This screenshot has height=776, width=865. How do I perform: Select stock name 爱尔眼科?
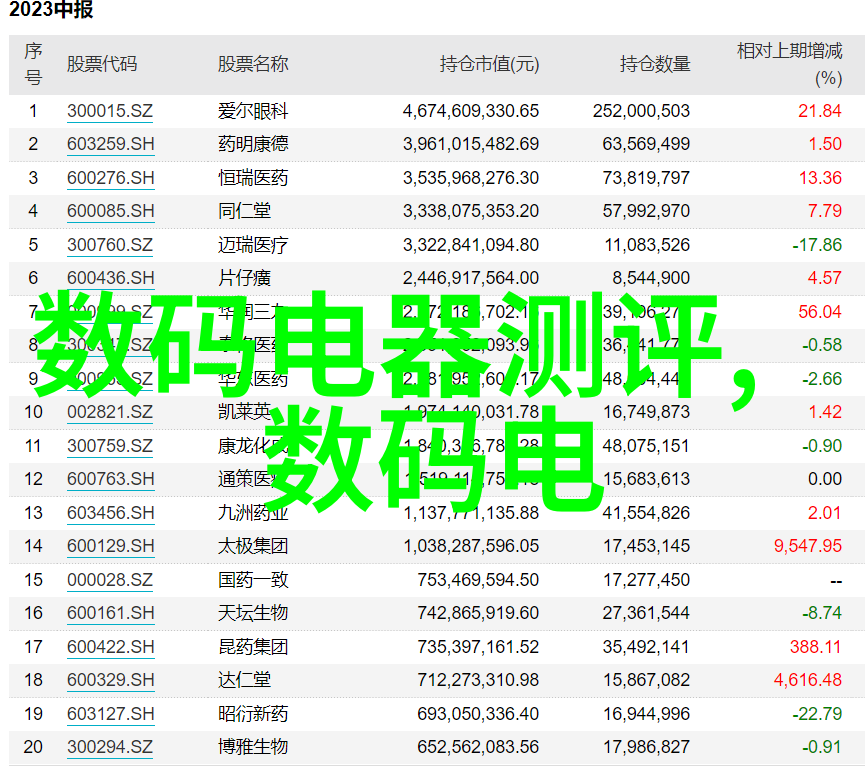253,111
